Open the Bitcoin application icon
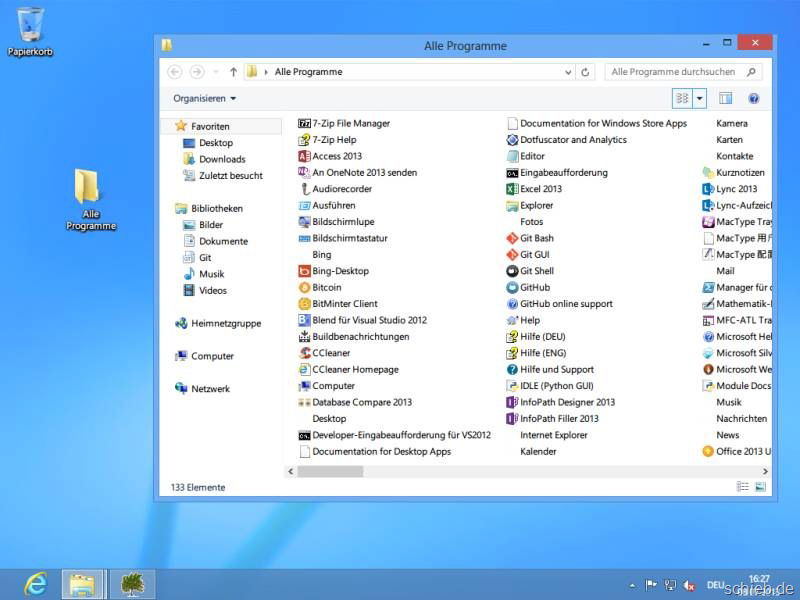This screenshot has height=600, width=800. [305, 287]
